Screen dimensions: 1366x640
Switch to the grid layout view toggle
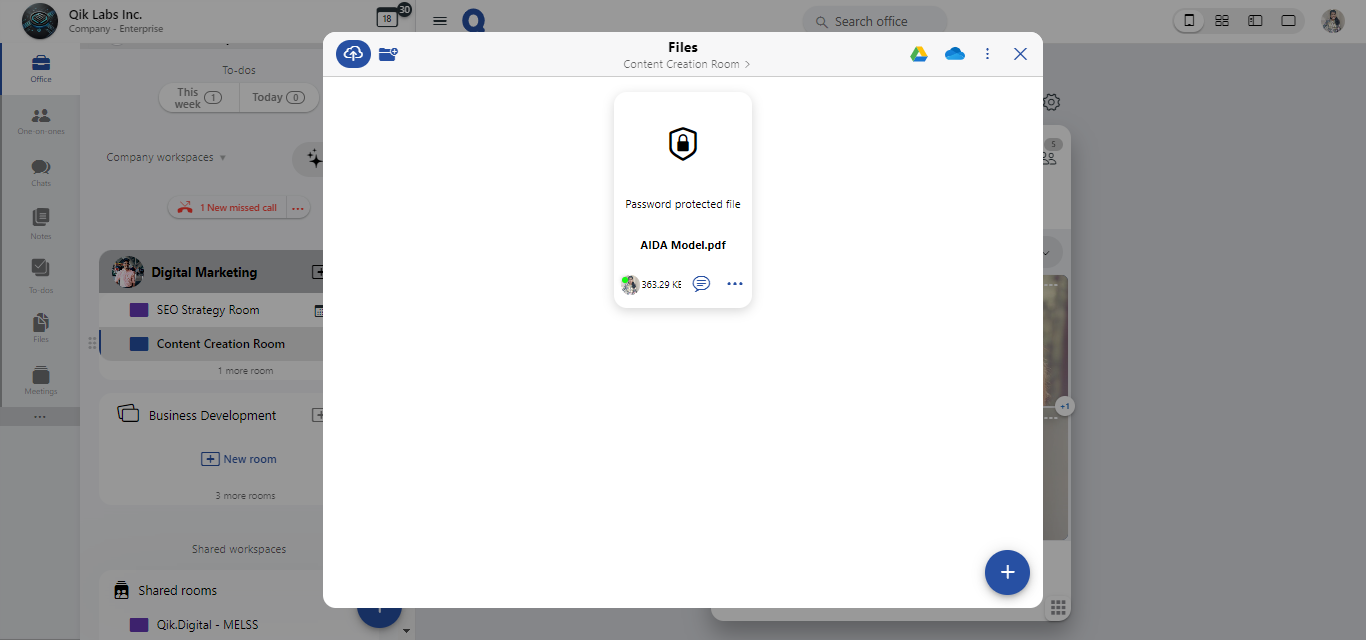tap(1222, 21)
